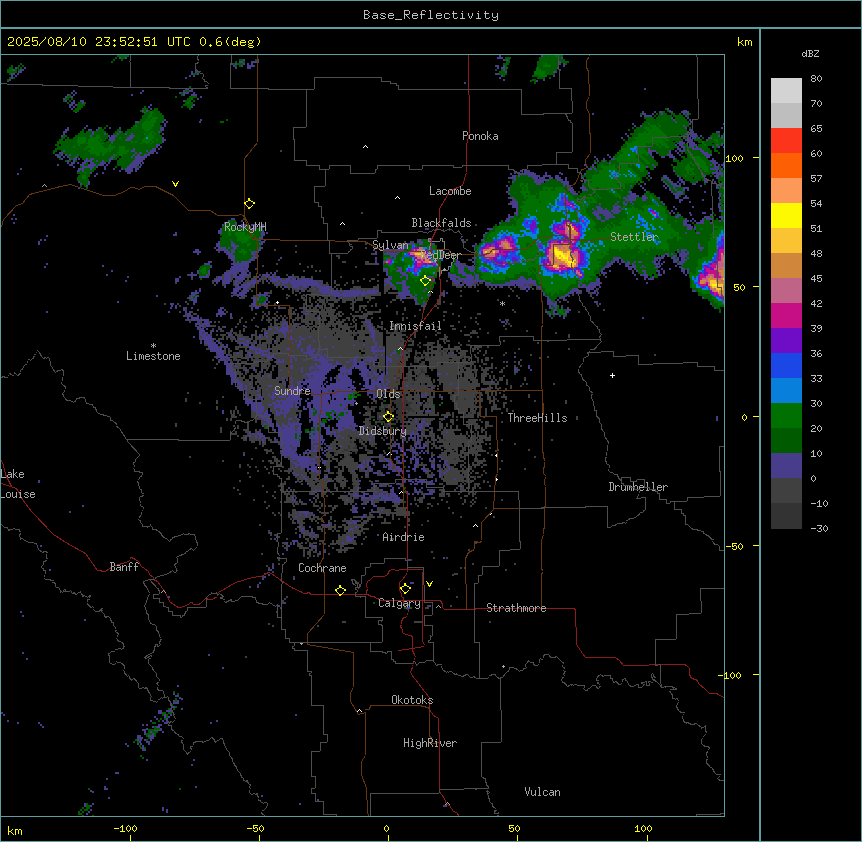Select the yellow 51-54 dBZ legend swatch
This screenshot has height=842, width=862.
click(786, 215)
